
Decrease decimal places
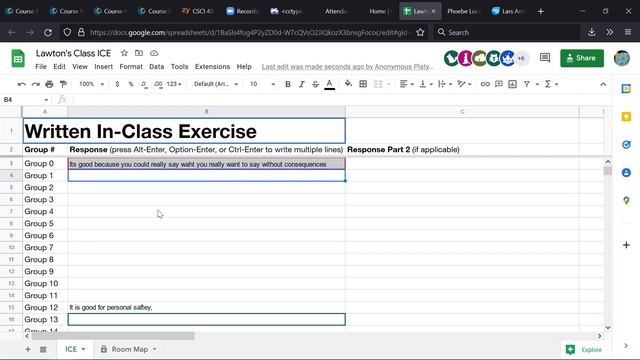144,84
